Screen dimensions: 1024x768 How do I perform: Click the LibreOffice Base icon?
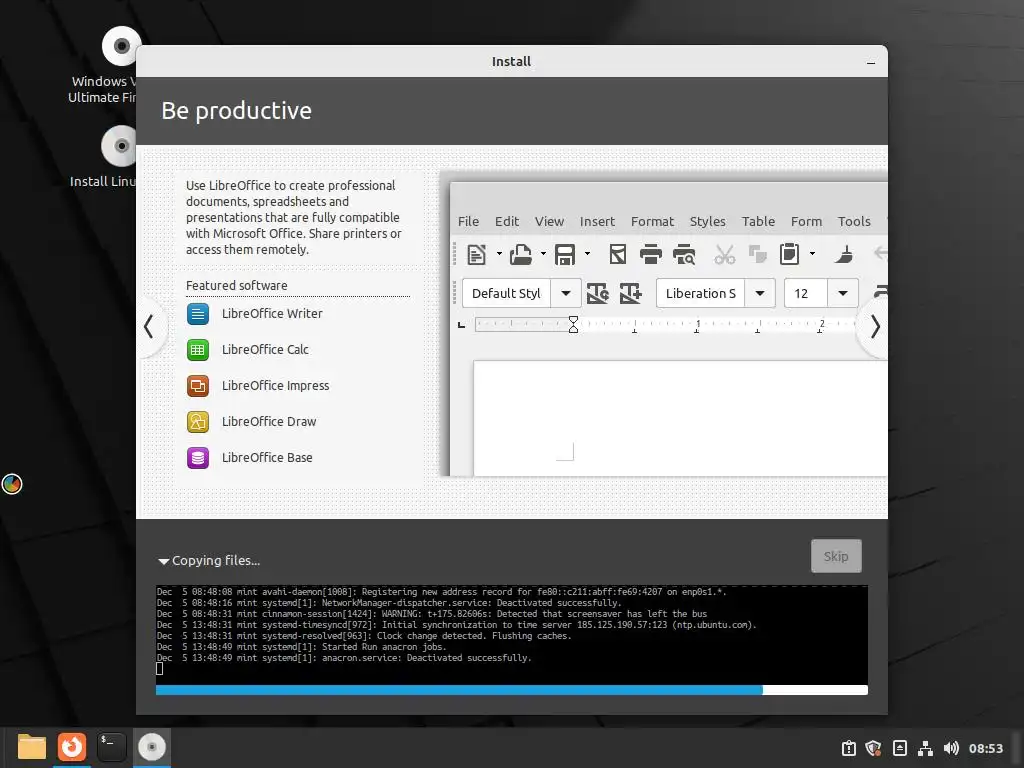(x=198, y=458)
